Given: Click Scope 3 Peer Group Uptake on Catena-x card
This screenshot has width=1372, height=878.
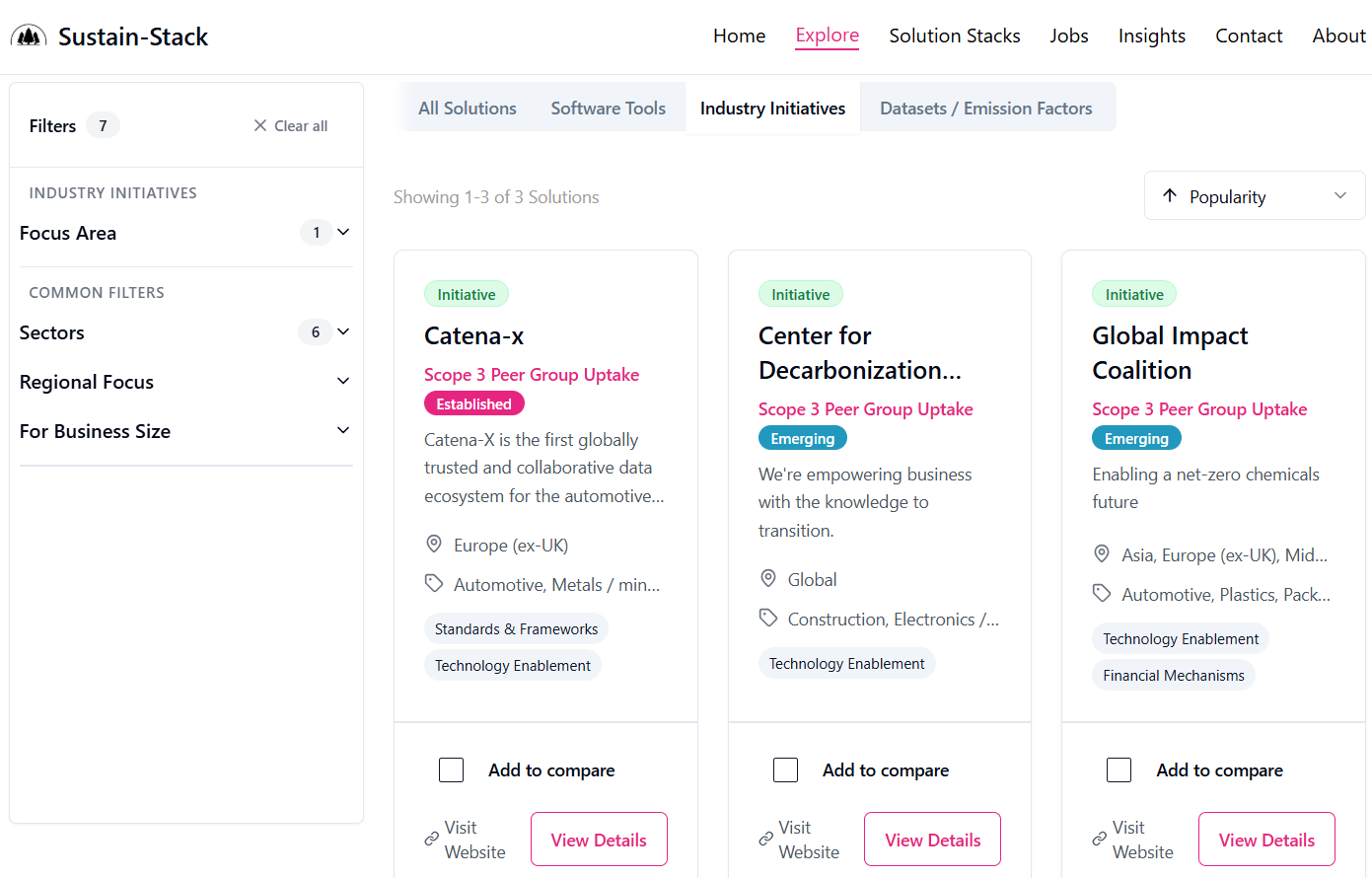Looking at the screenshot, I should 532,374.
